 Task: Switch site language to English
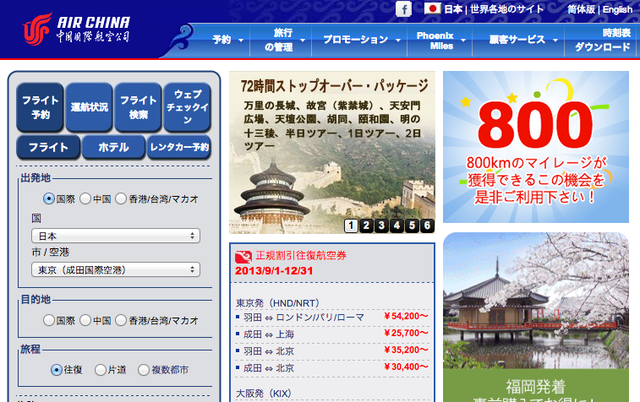pyautogui.click(x=617, y=9)
